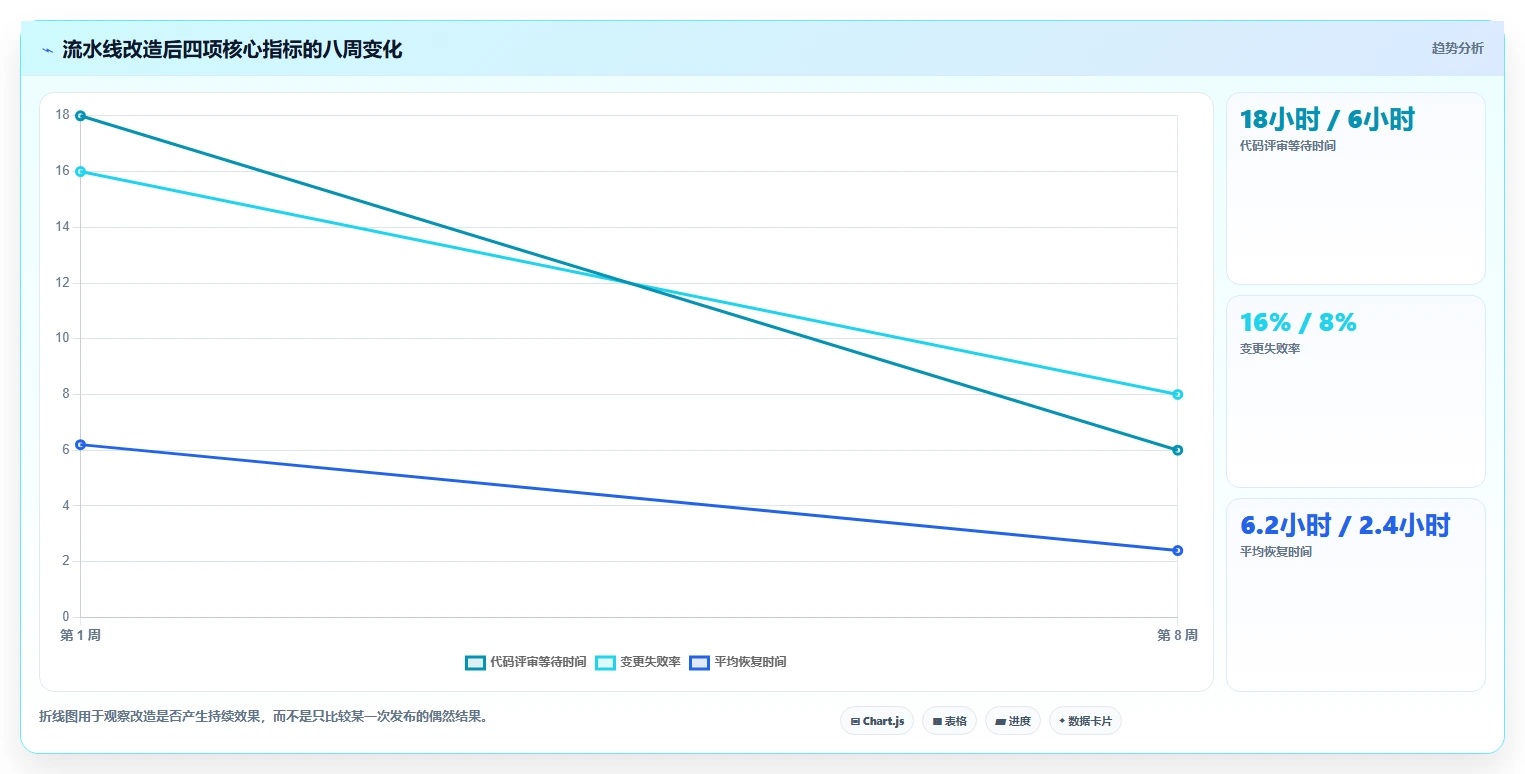This screenshot has height=774, width=1525.
Task: Click the 平均恢复时间 legend label
Action: [x=750, y=662]
